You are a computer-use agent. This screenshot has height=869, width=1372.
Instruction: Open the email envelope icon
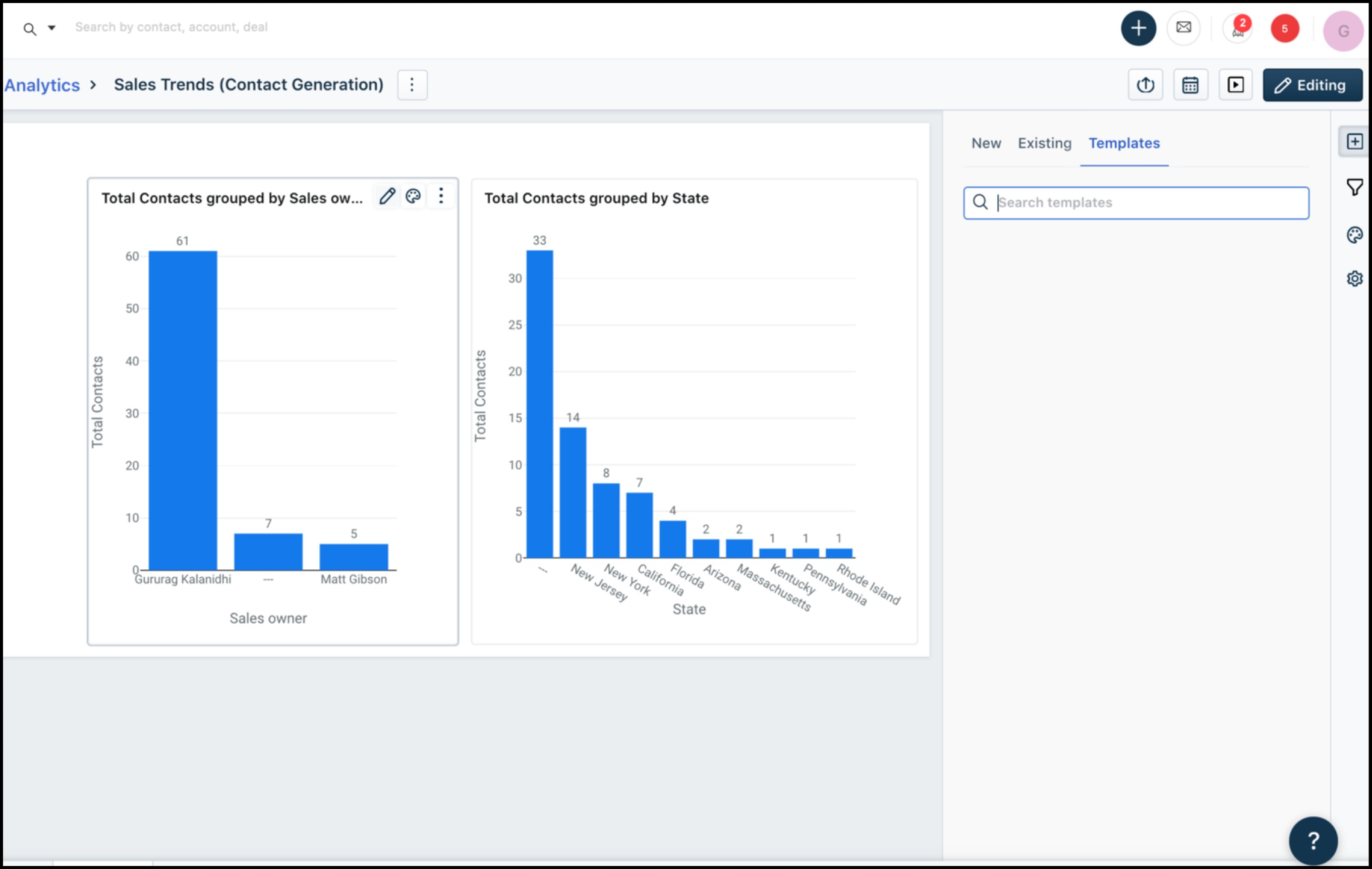[1183, 27]
